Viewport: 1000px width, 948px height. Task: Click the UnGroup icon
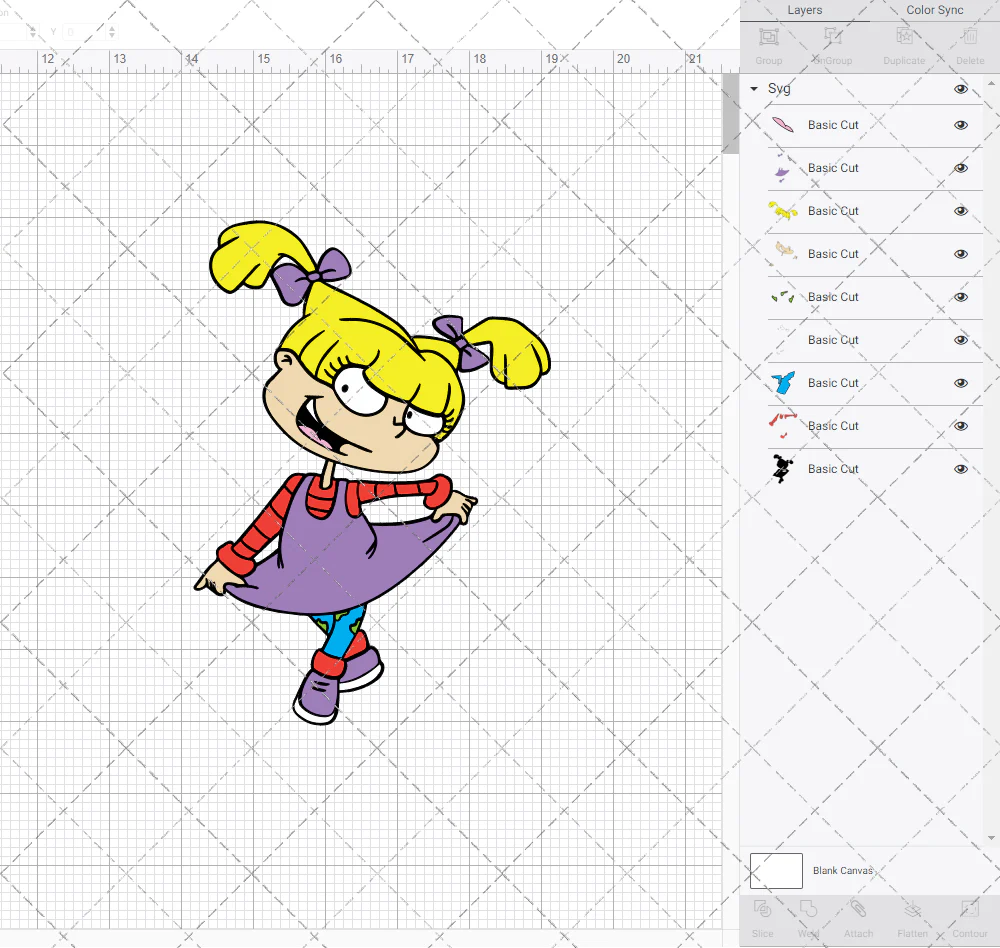(x=832, y=38)
